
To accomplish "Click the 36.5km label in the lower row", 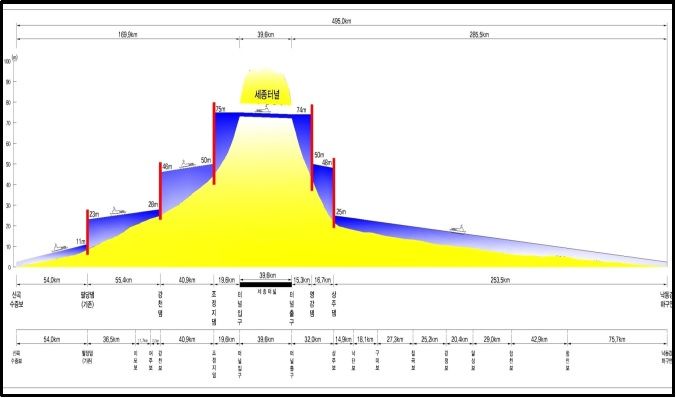I will click(x=112, y=340).
